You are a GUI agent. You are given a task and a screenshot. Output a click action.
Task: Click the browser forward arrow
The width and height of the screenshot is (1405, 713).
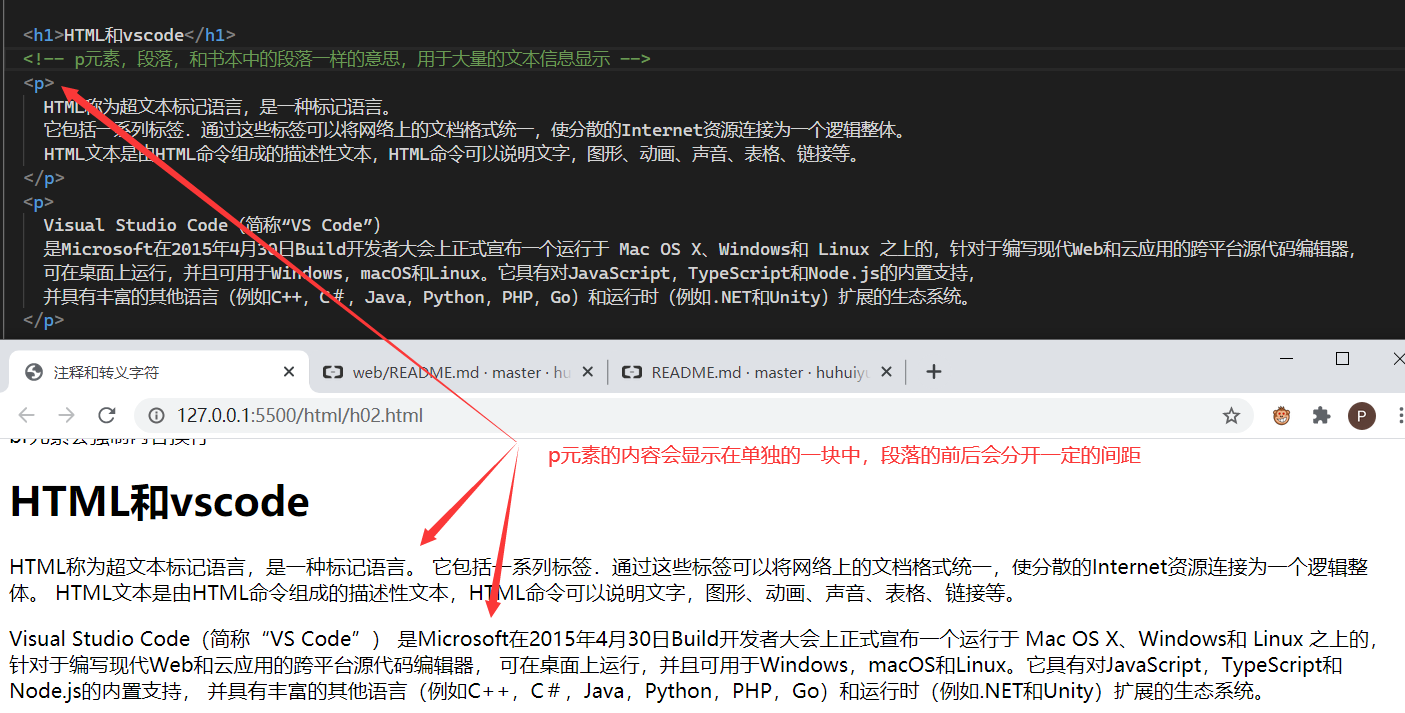point(66,415)
